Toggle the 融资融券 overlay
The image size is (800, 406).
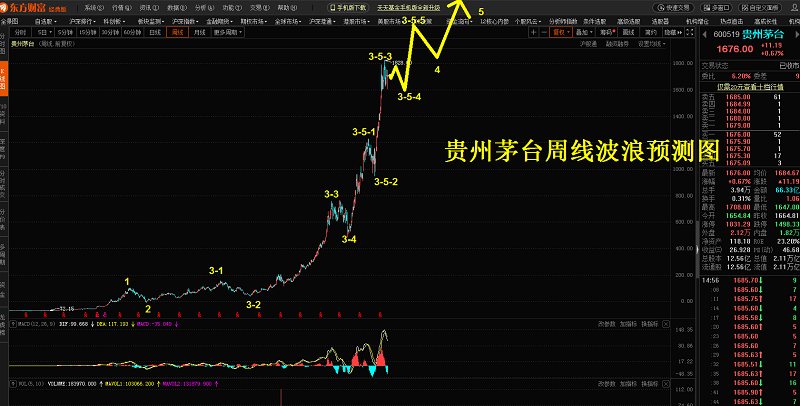click(x=617, y=44)
